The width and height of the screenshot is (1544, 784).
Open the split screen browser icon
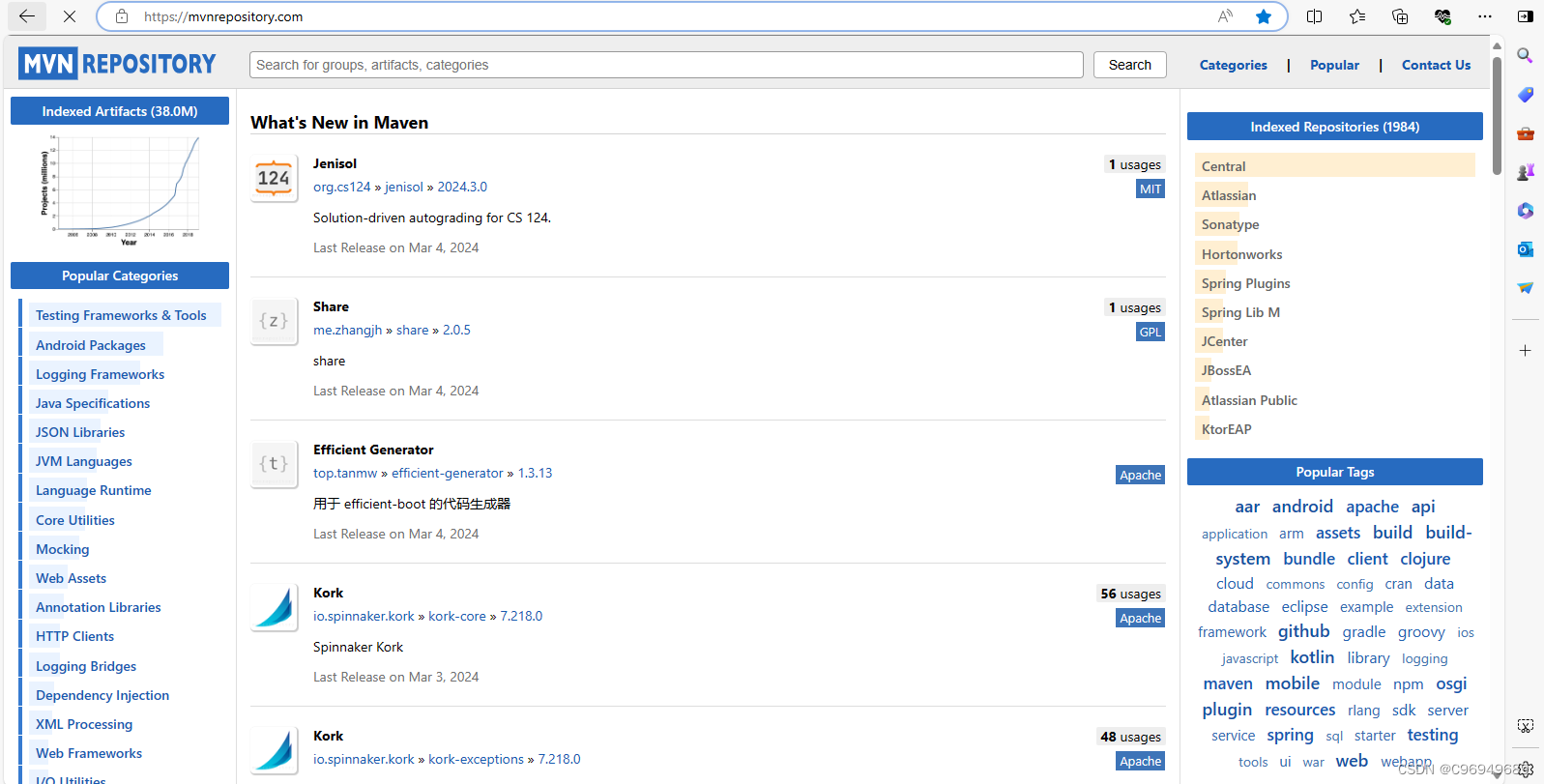pos(1315,16)
